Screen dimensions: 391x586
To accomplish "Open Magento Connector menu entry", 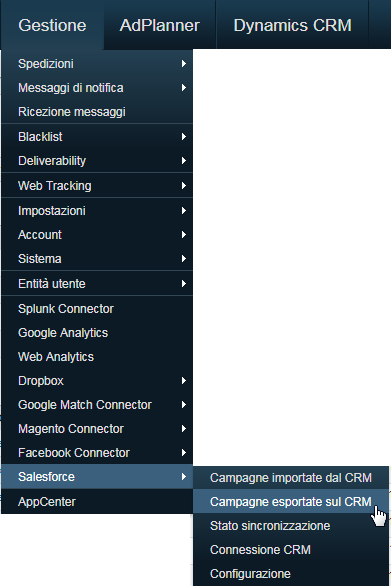I will pos(97,429).
